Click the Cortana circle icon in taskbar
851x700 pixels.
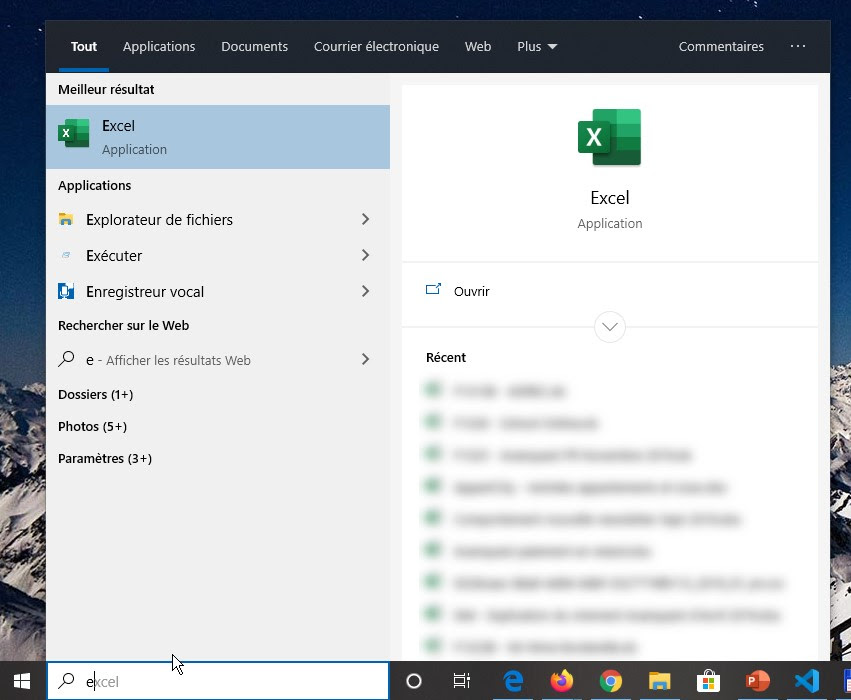click(x=414, y=681)
